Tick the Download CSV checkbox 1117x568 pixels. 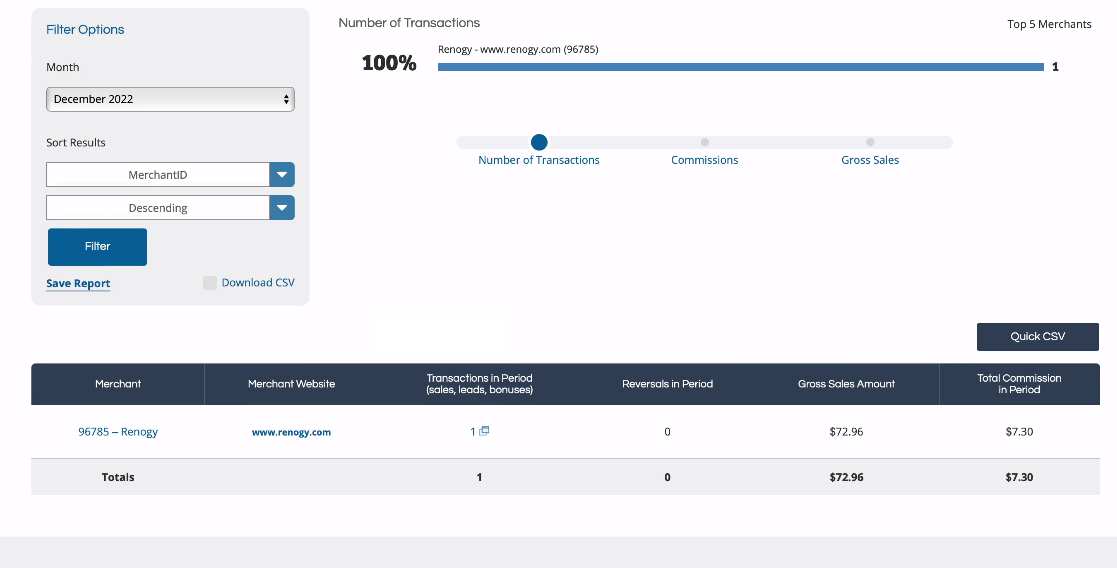209,283
